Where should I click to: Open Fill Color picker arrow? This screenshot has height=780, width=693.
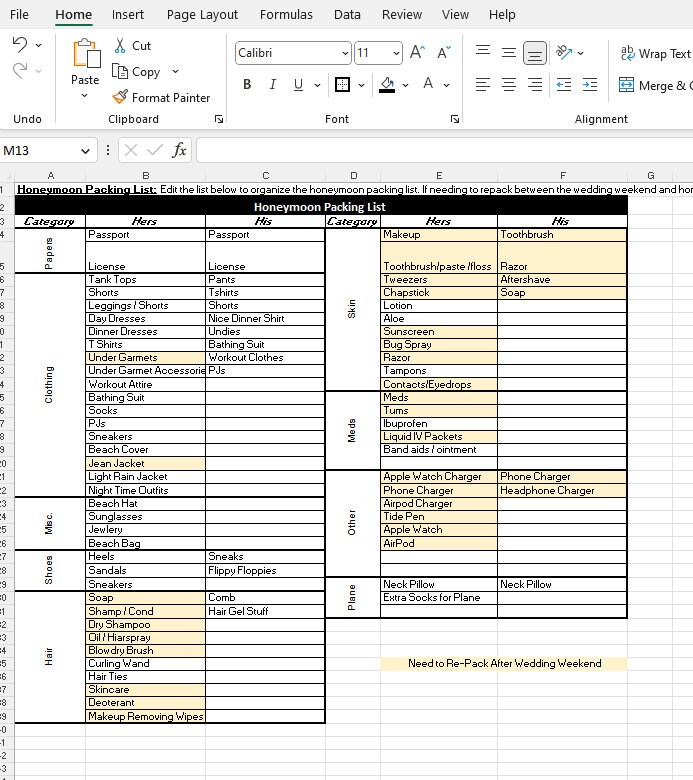405,85
